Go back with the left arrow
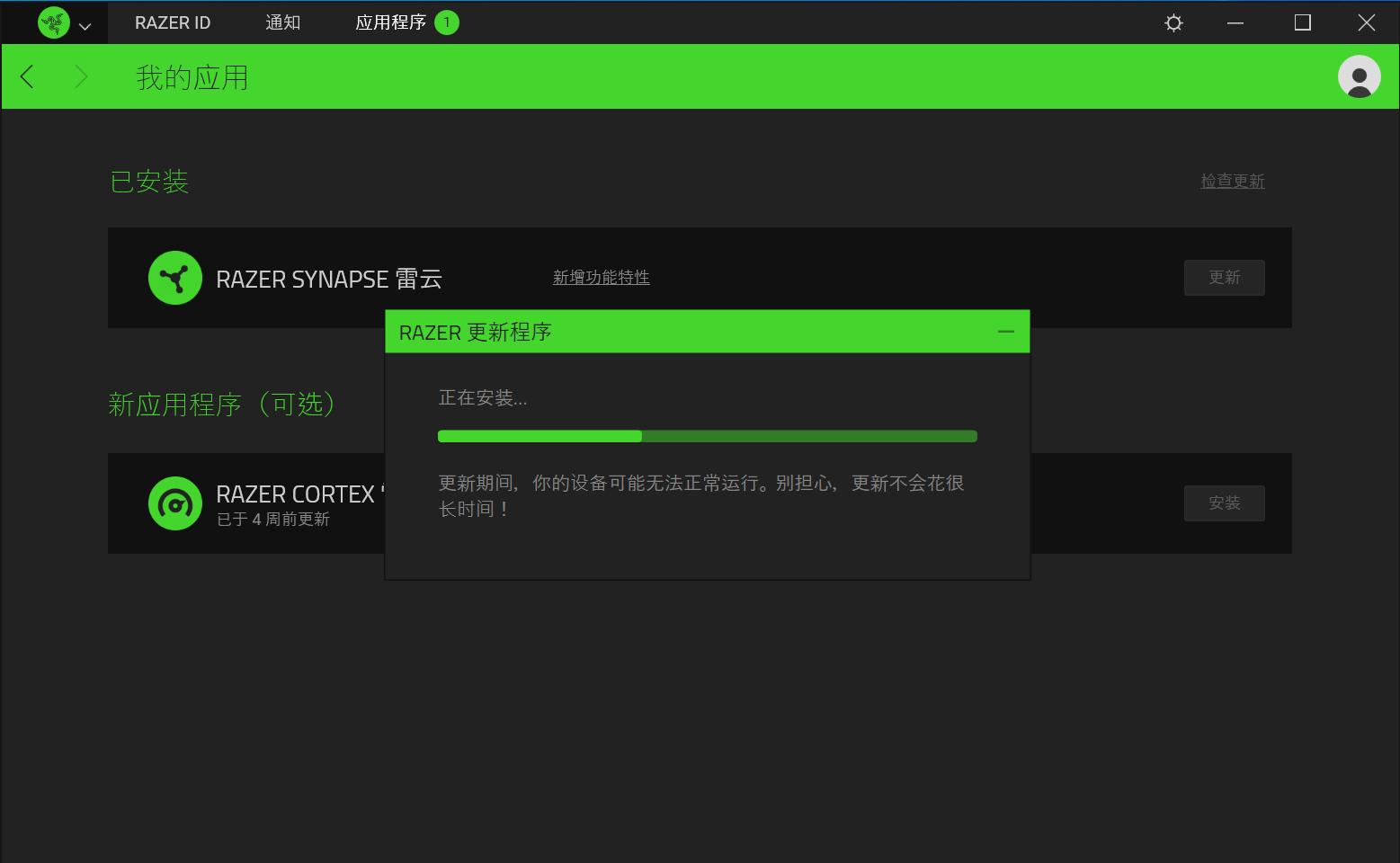Image resolution: width=1400 pixels, height=863 pixels. coord(27,76)
